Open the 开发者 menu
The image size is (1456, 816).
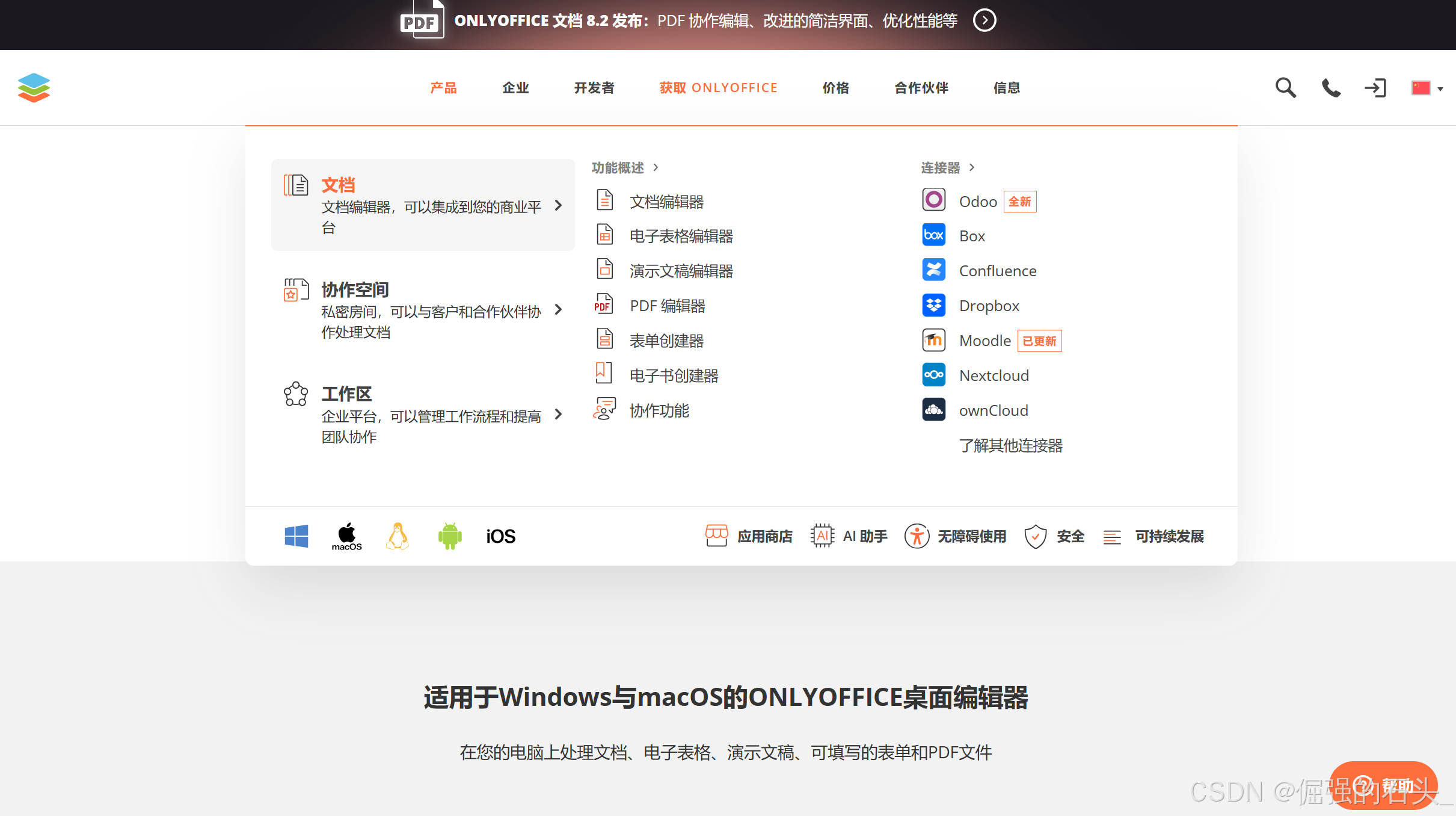click(594, 88)
